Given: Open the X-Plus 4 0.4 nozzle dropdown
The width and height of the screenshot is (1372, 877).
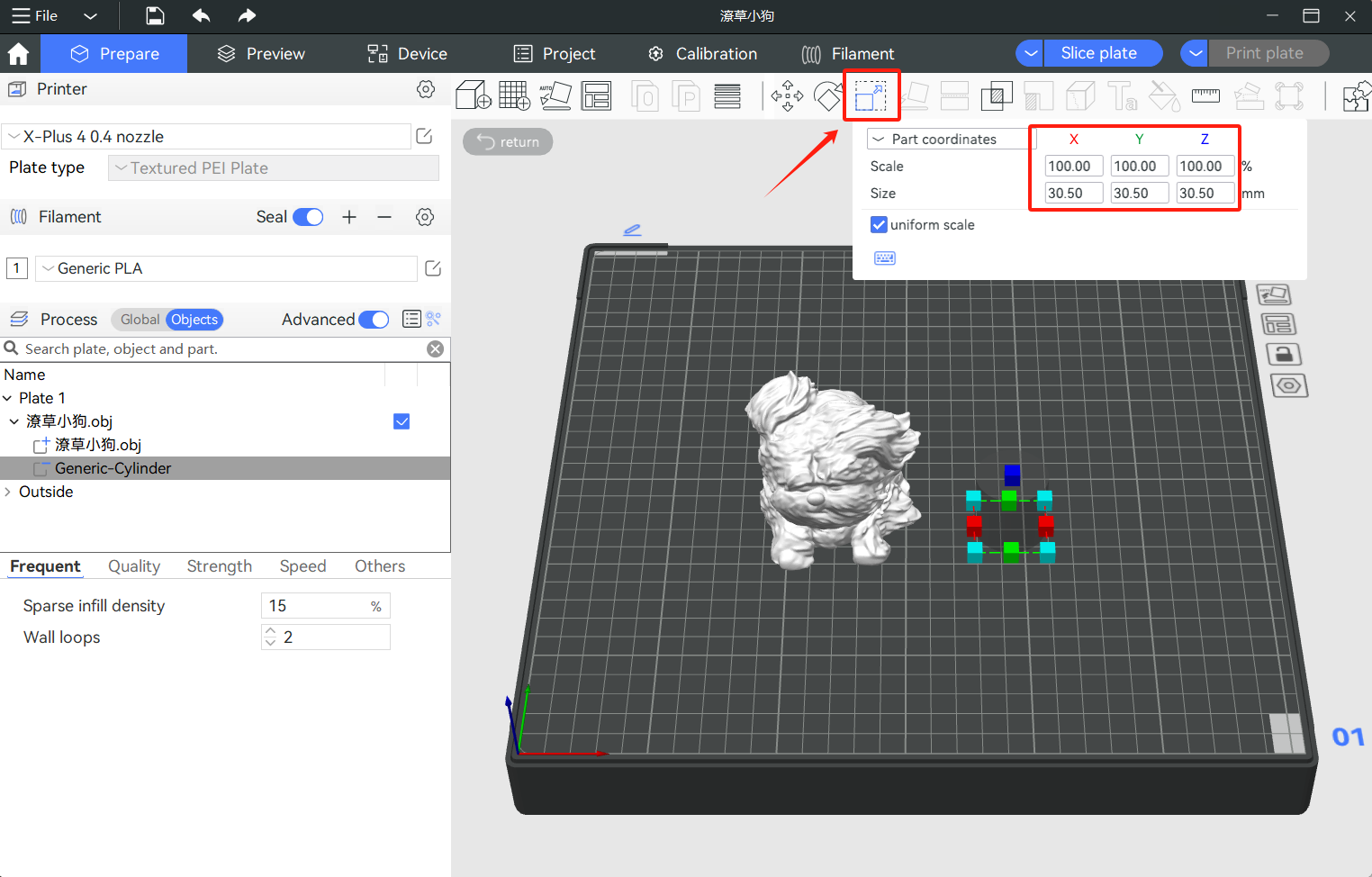Looking at the screenshot, I should point(205,137).
